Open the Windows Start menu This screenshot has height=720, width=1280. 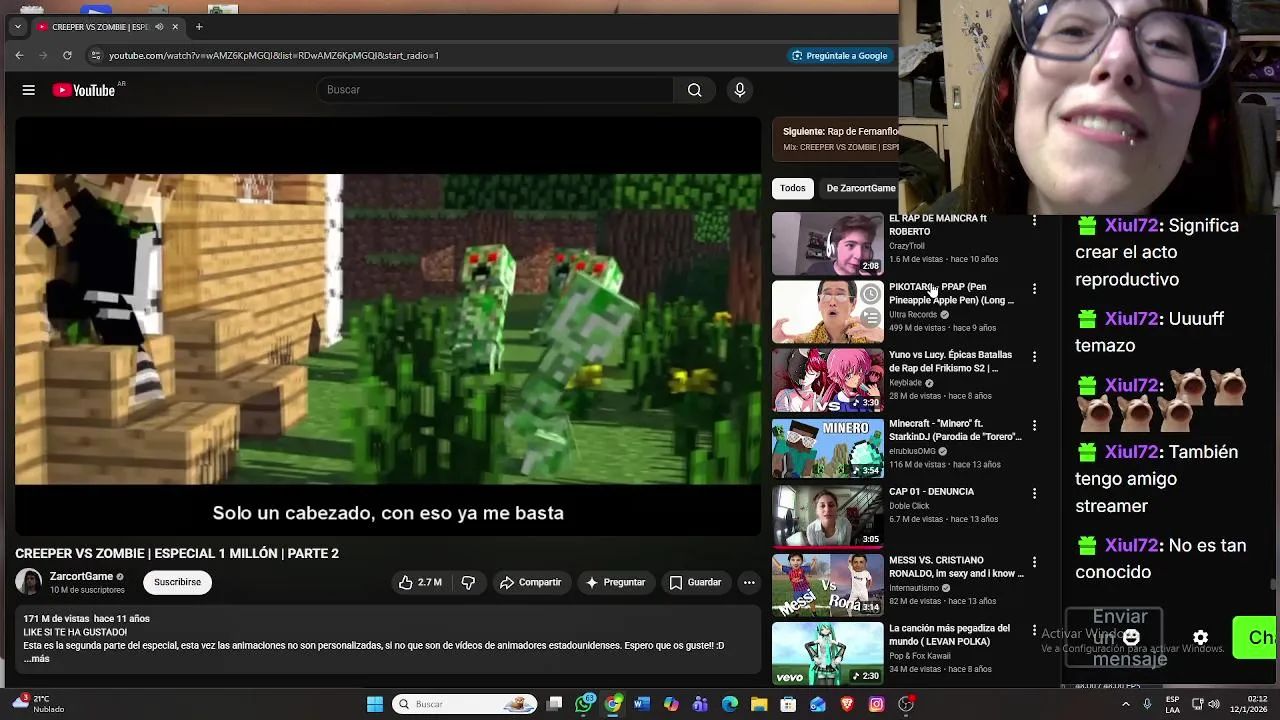click(x=375, y=704)
